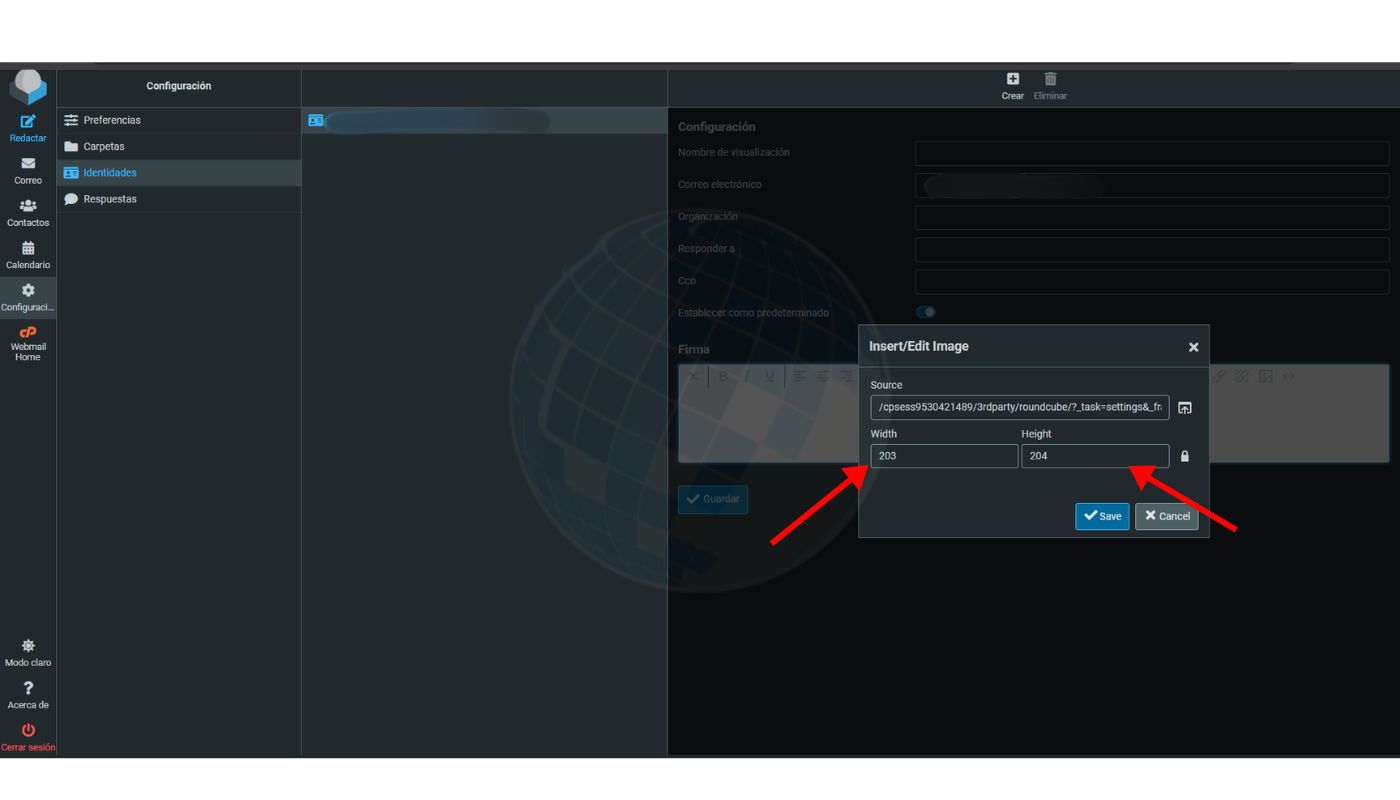Toggle the constrain proportions lock

(1185, 456)
